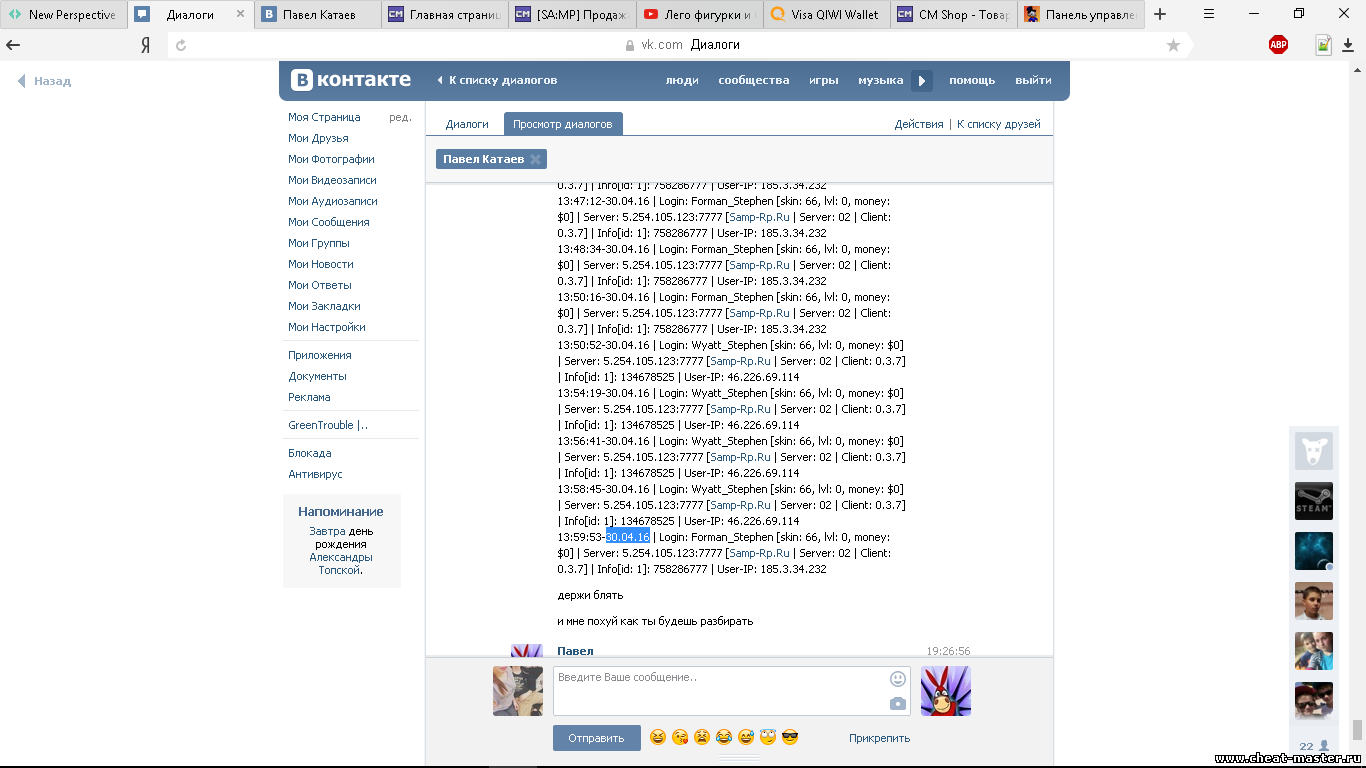Open the Действия actions dropdown
The image size is (1366, 768).
point(918,124)
